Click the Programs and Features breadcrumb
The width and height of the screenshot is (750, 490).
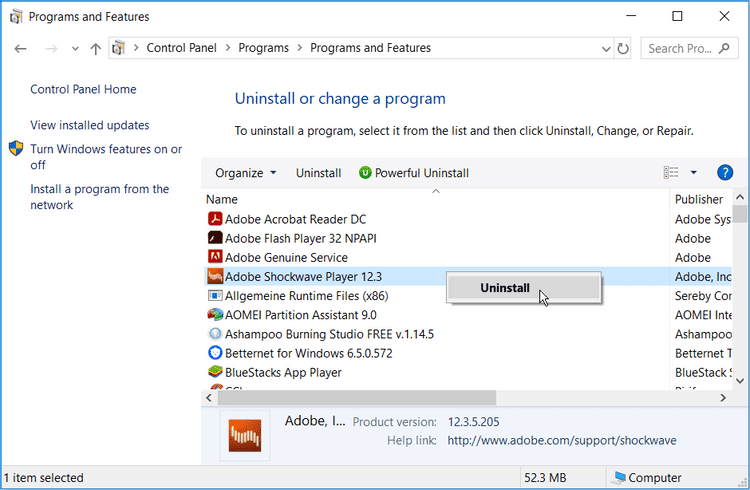coord(371,48)
